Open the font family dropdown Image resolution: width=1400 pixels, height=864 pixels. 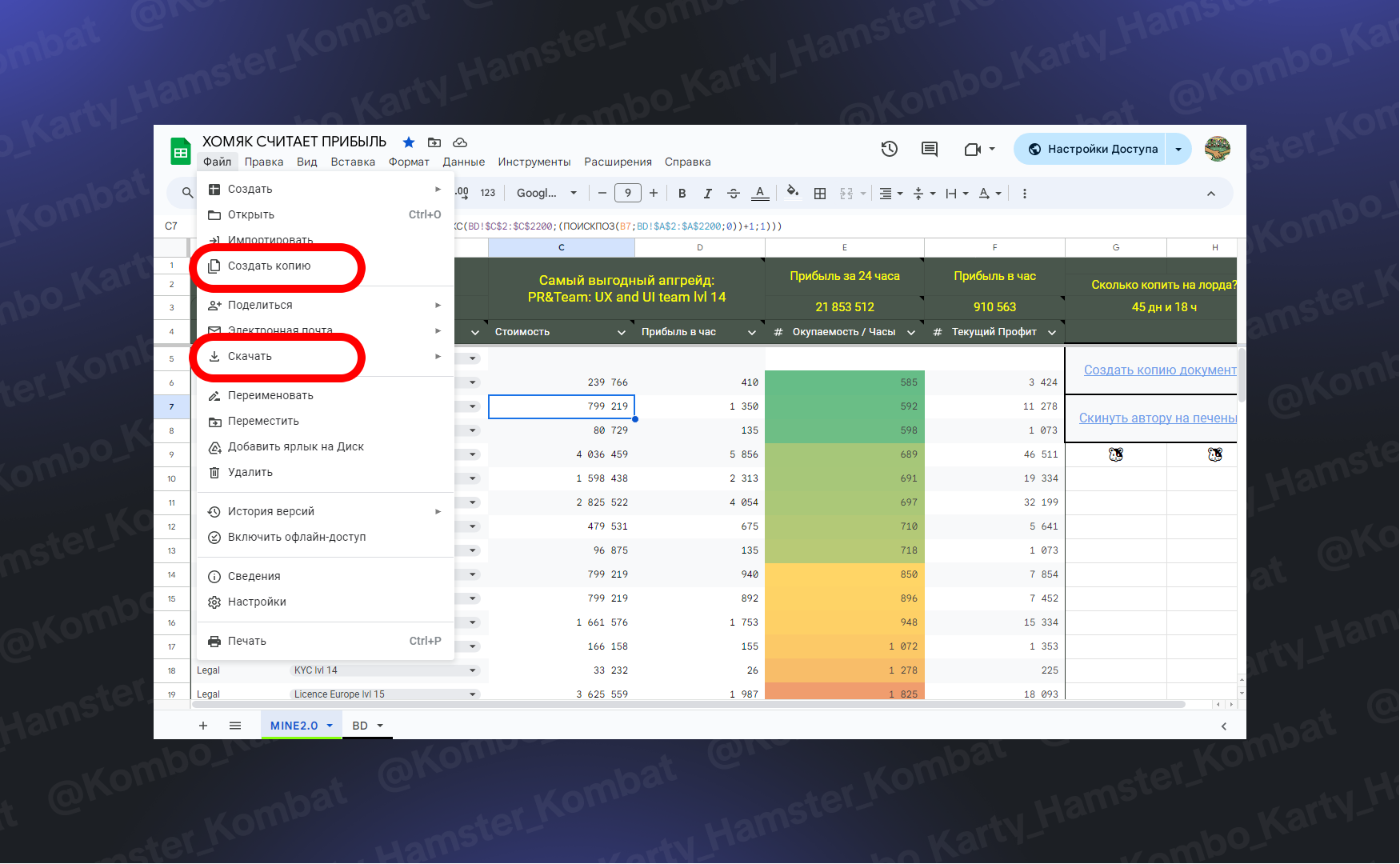(x=546, y=193)
